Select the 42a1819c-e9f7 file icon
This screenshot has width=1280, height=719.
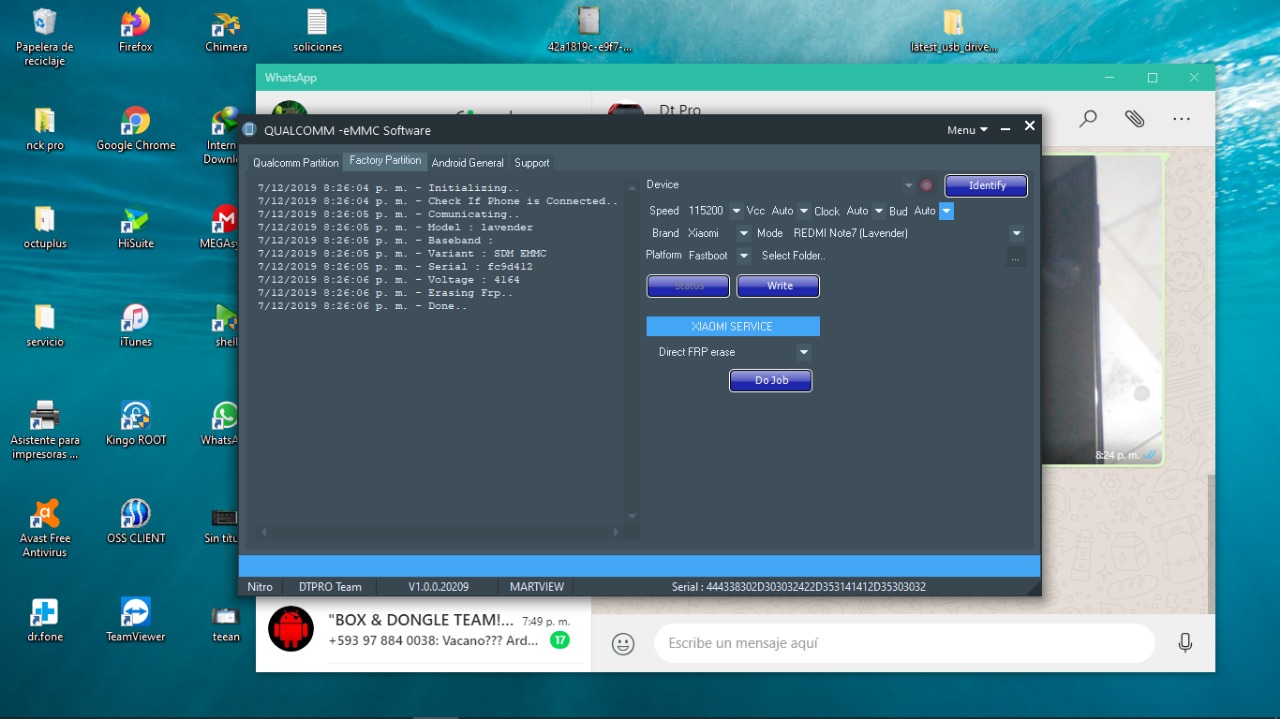[589, 30]
